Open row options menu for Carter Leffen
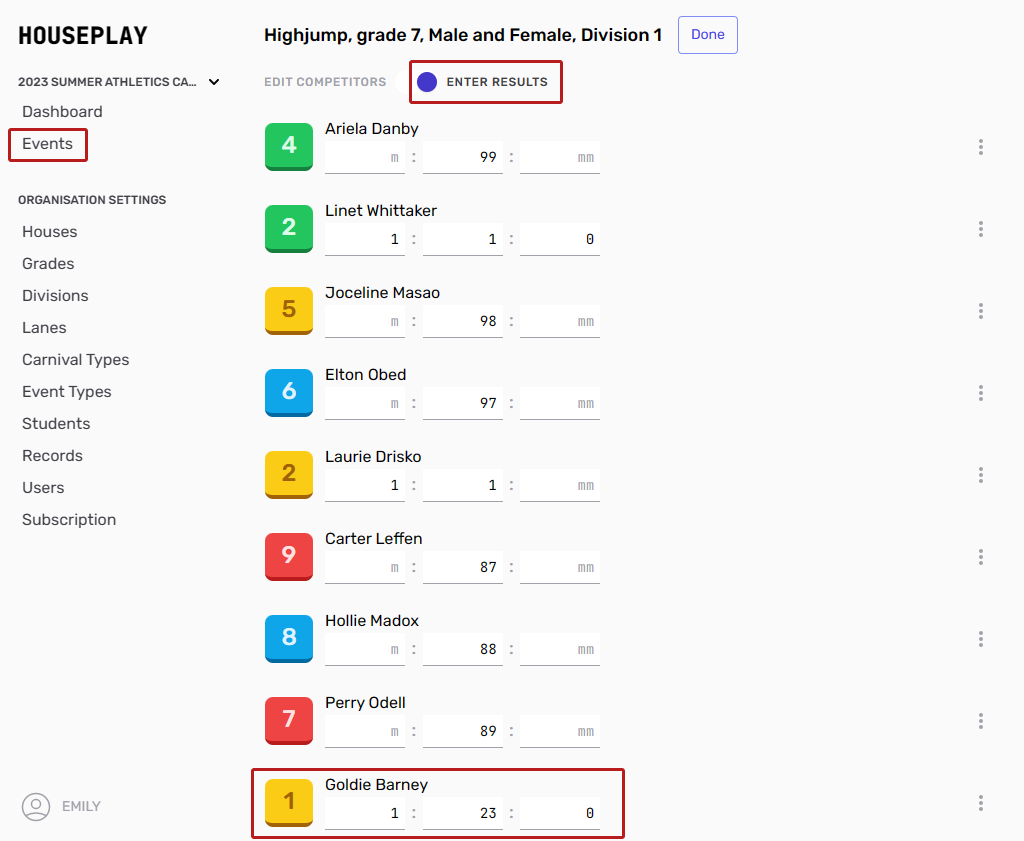Viewport: 1024px width, 841px height. (x=981, y=557)
